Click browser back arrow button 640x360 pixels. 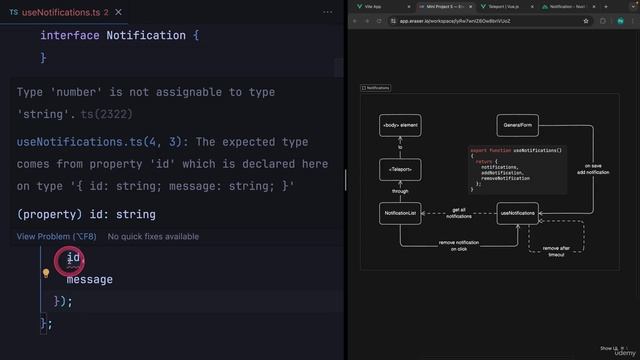[x=355, y=21]
